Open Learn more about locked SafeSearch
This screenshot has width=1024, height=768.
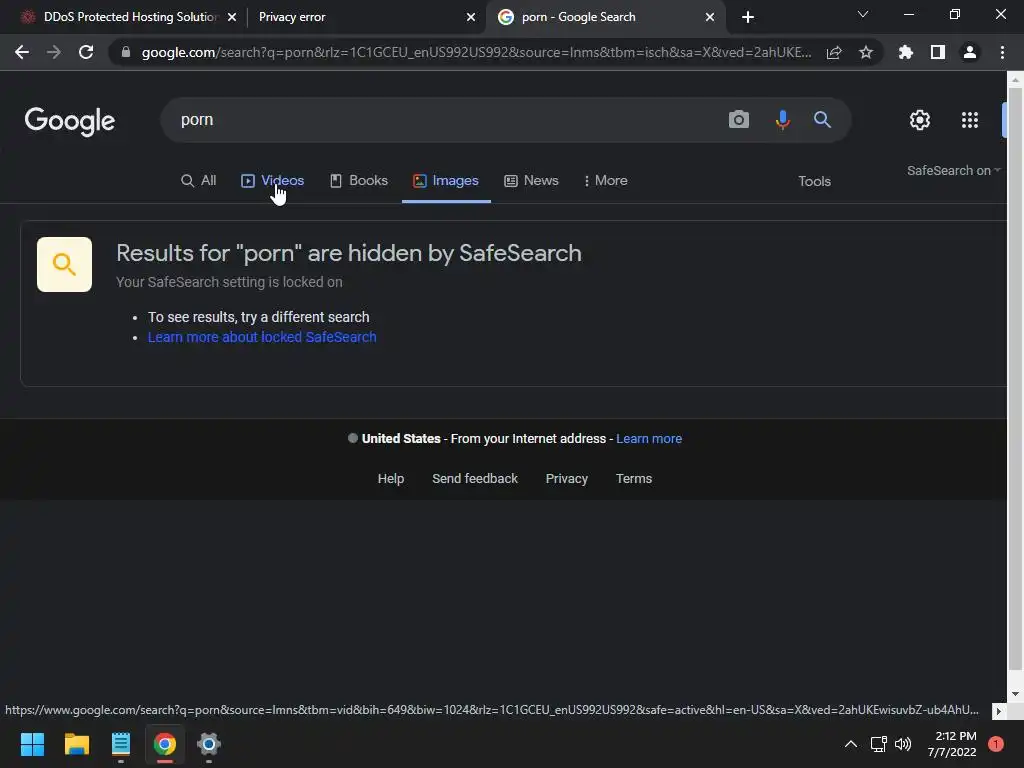tap(262, 337)
